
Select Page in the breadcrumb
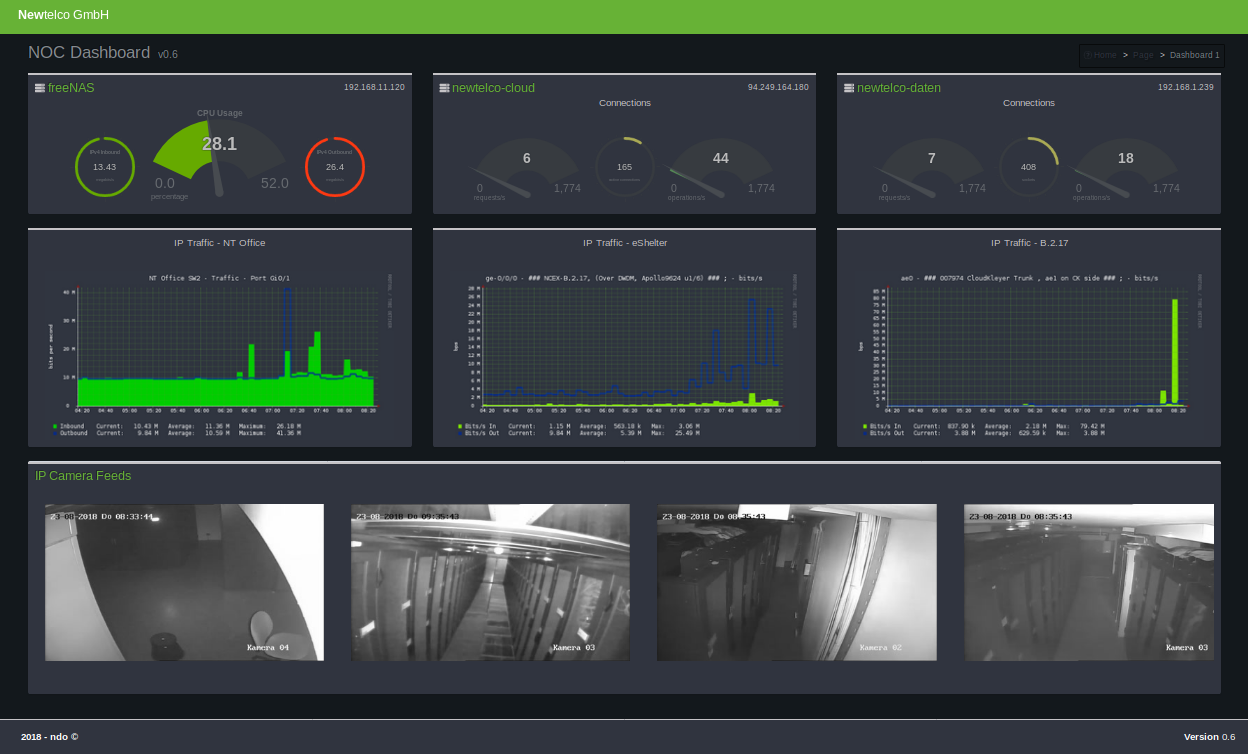(1144, 55)
